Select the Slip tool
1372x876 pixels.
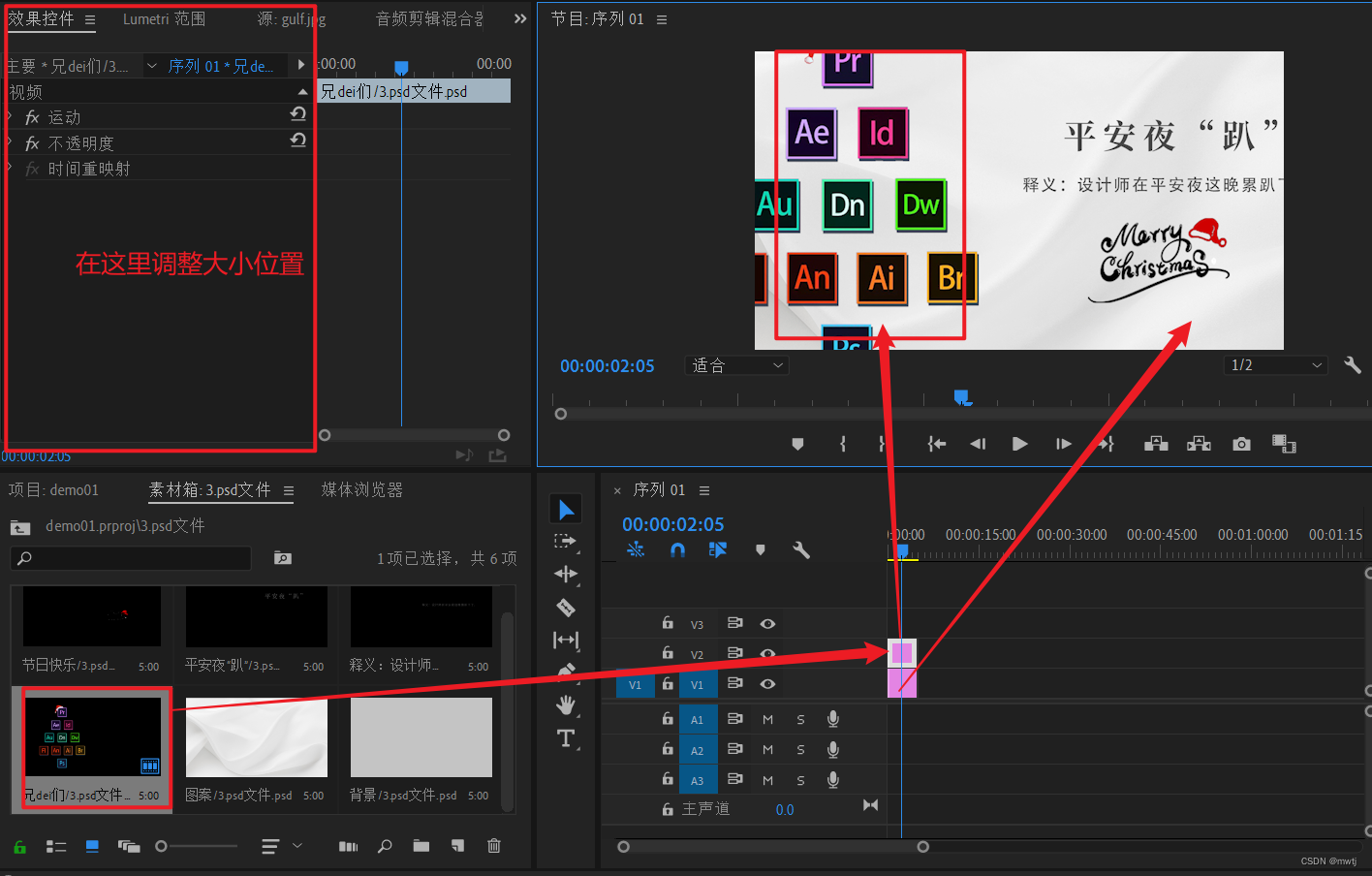tap(566, 640)
